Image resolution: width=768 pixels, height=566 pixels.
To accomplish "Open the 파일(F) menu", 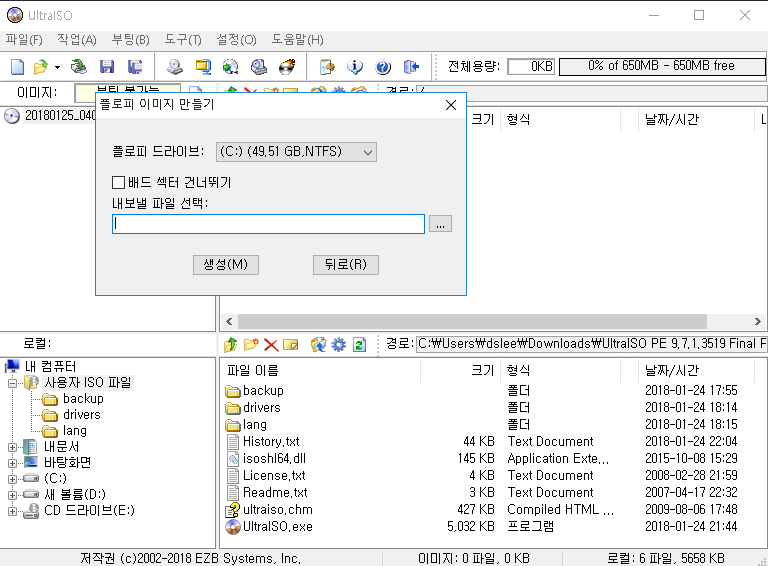I will click(24, 40).
